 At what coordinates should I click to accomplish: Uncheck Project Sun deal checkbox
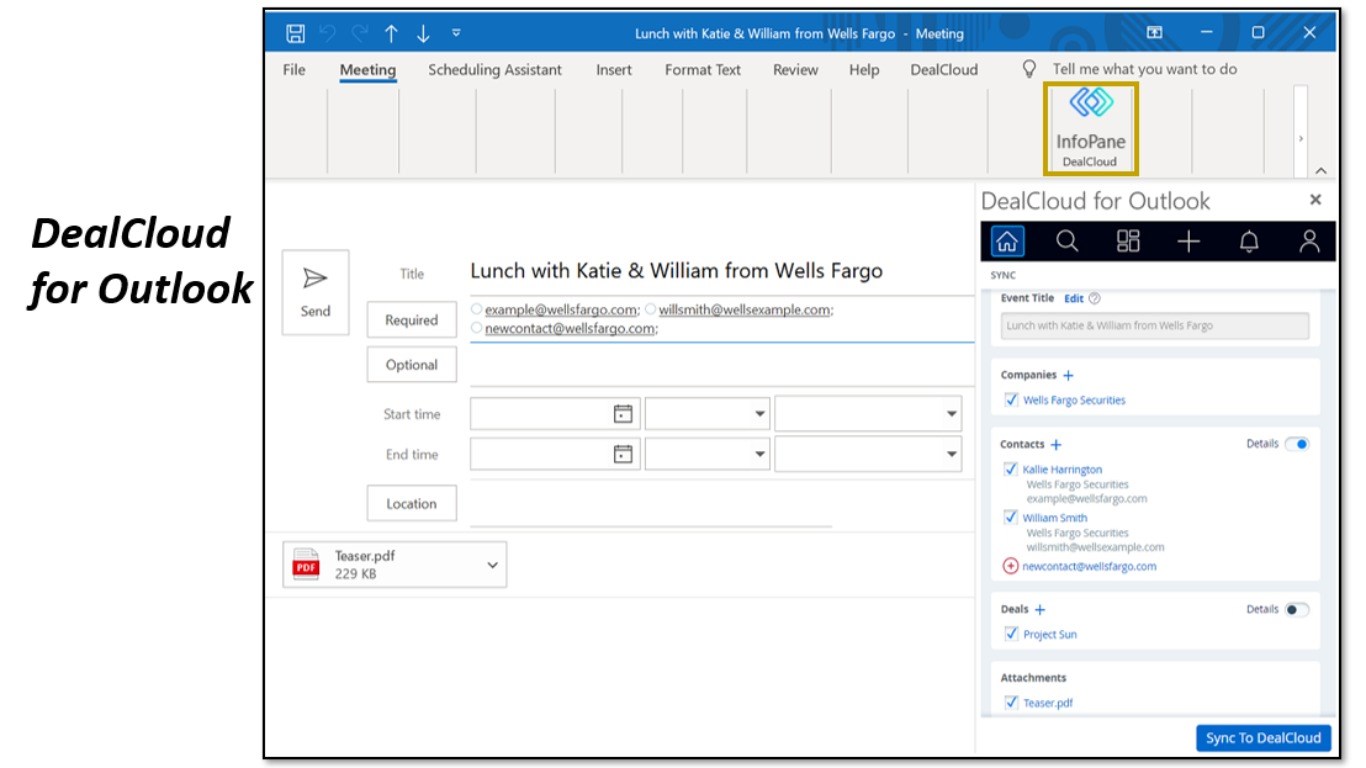point(1011,634)
